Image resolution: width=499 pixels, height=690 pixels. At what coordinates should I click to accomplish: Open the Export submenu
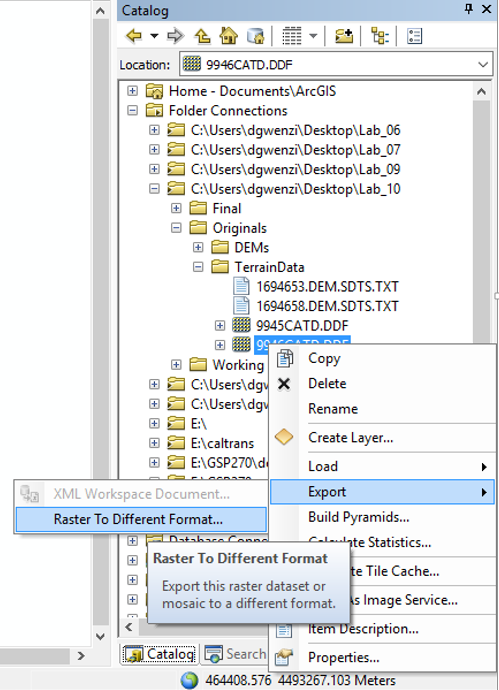coord(382,492)
